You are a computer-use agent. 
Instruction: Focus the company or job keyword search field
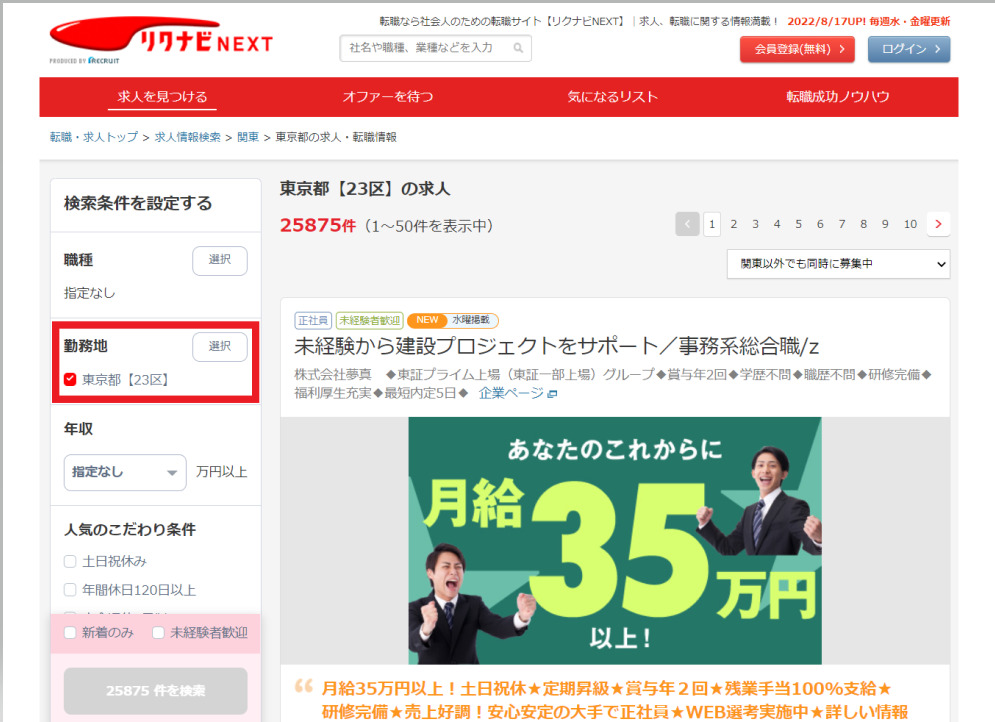(x=435, y=48)
